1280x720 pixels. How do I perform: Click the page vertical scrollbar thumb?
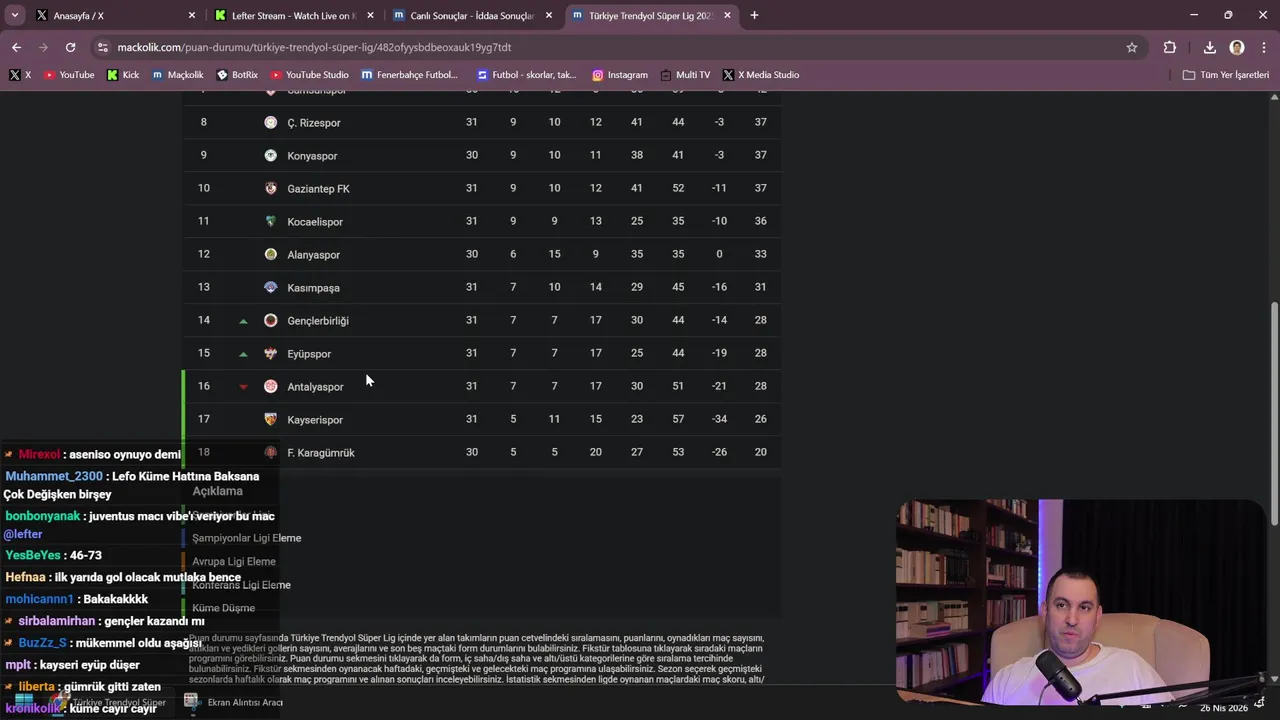point(1274,415)
